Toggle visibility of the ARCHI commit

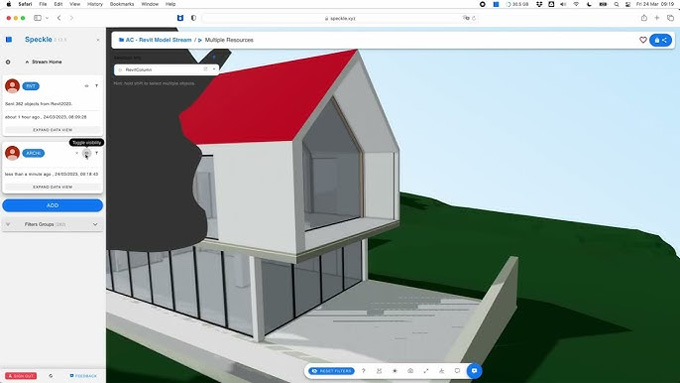[x=87, y=153]
